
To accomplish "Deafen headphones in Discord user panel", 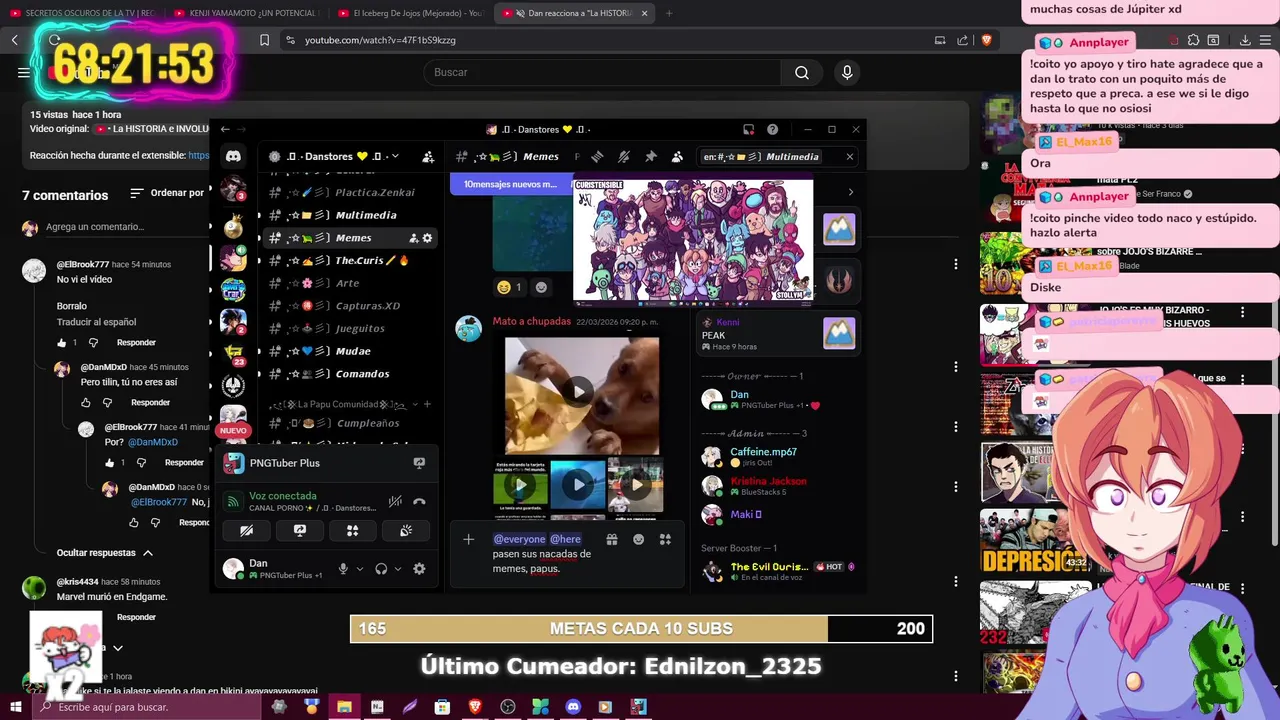I will pos(381,569).
